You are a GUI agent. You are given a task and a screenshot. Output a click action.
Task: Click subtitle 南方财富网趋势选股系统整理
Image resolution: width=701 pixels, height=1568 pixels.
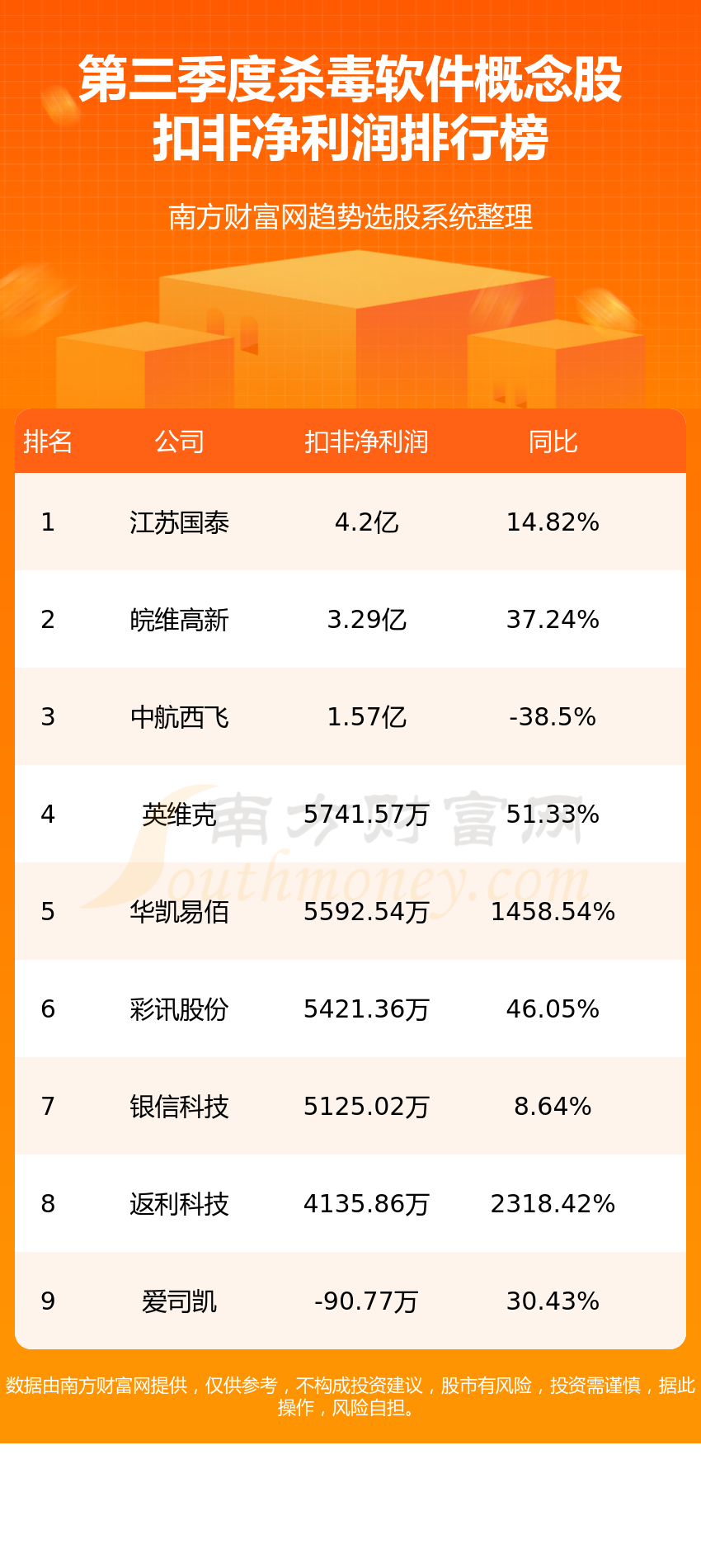350,217
